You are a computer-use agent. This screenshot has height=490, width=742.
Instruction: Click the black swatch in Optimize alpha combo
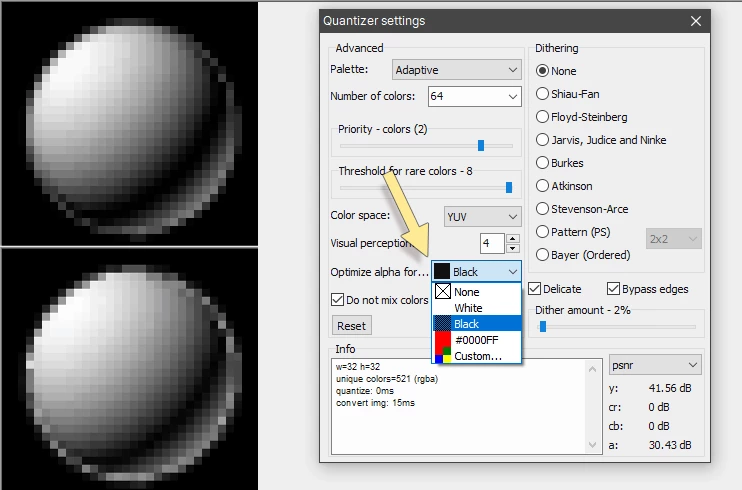tap(442, 272)
